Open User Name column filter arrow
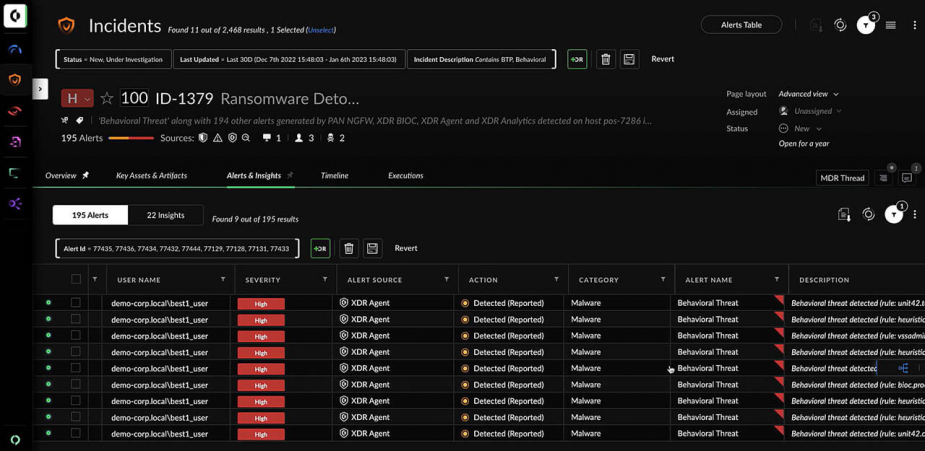925x451 pixels. click(223, 279)
